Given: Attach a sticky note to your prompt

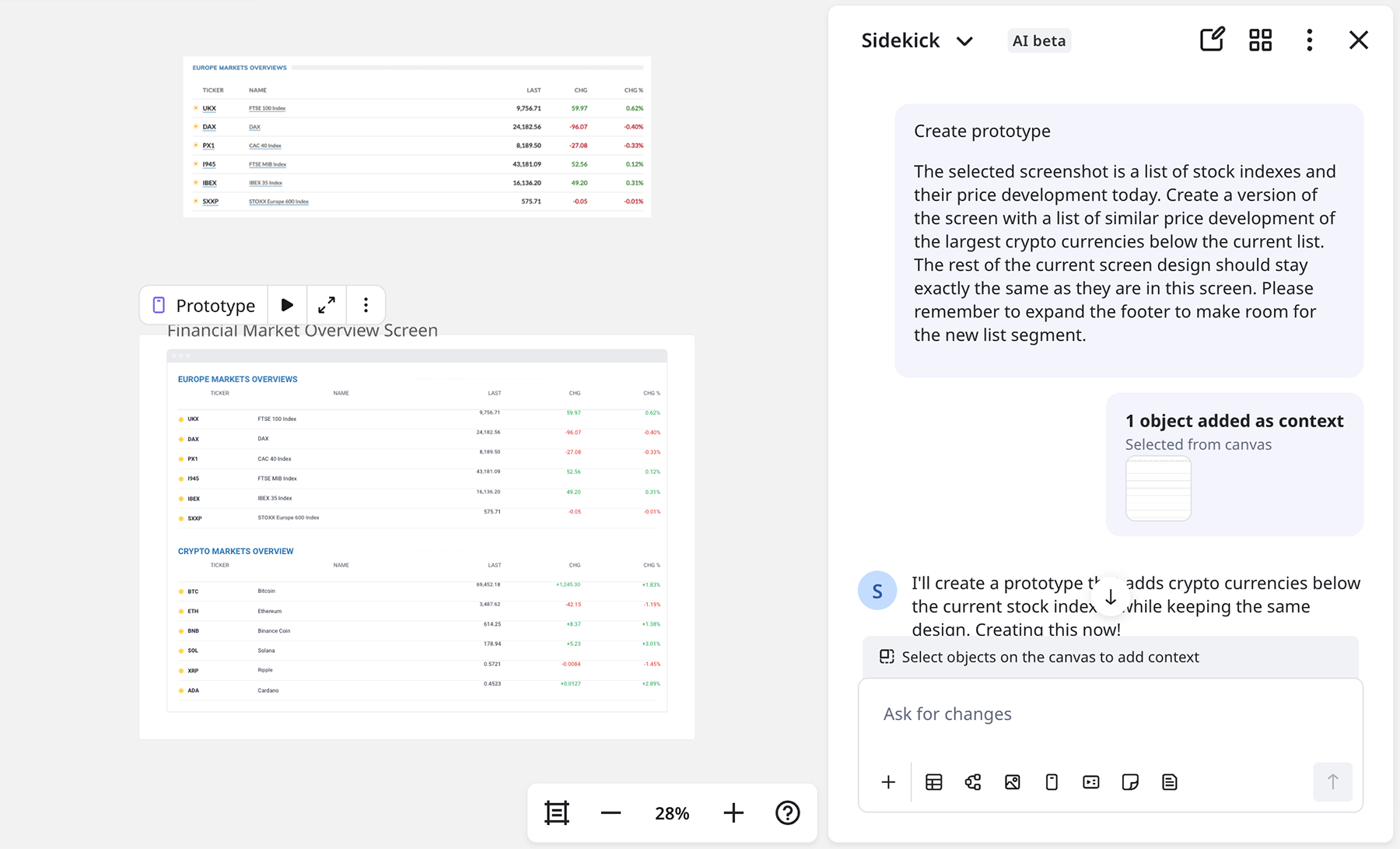Looking at the screenshot, I should coord(1130,782).
